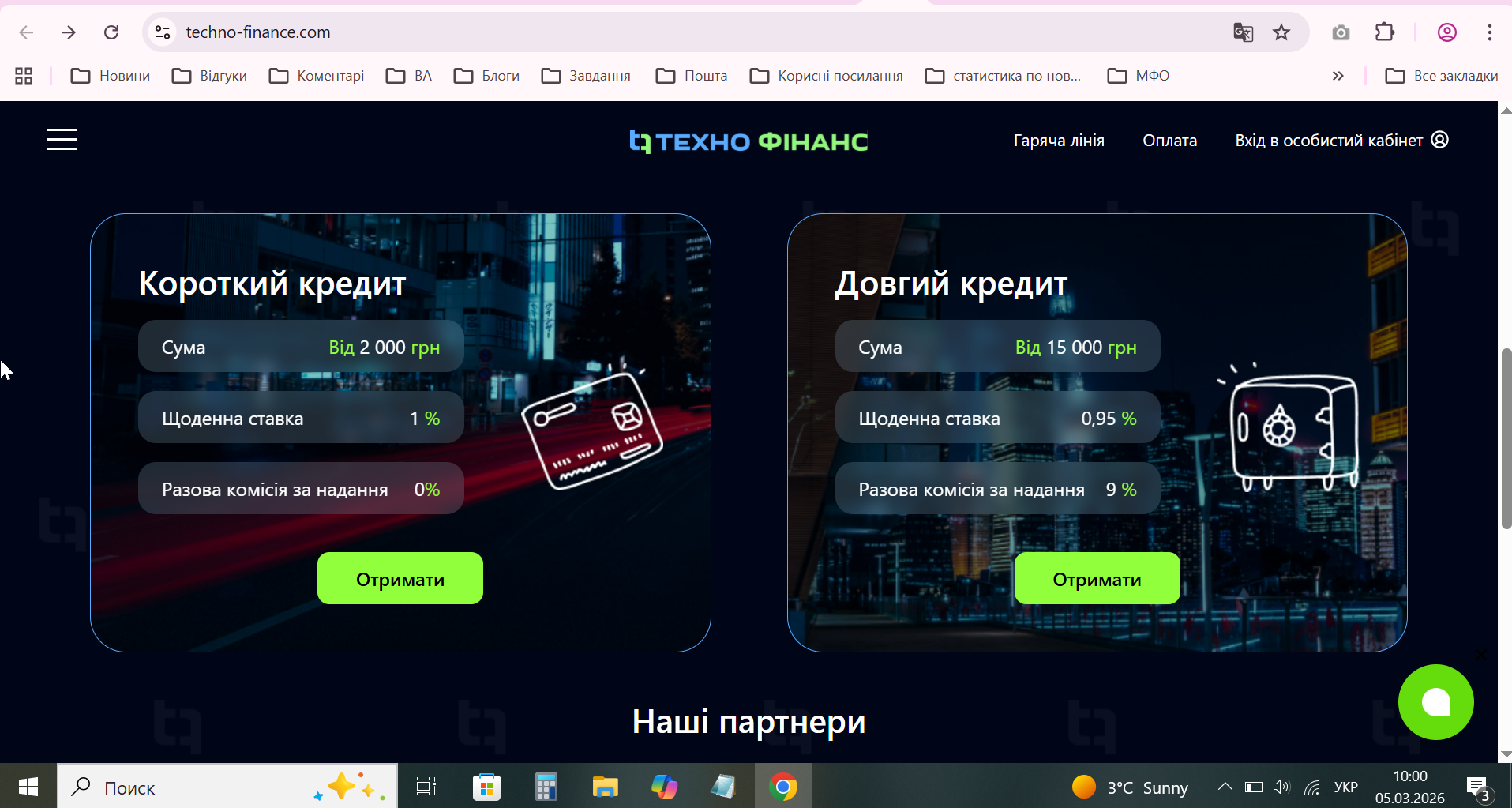The width and height of the screenshot is (1512, 808).
Task: Open the network icon in system tray
Action: (1311, 787)
